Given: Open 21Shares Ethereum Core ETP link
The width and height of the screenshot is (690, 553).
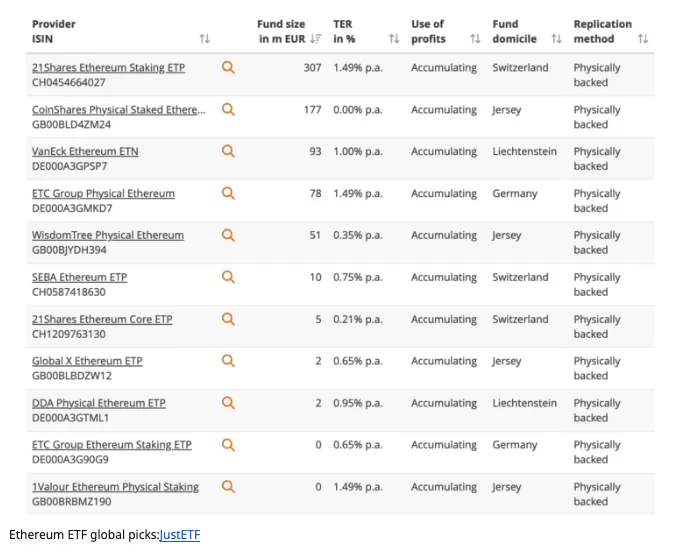Looking at the screenshot, I should coord(102,319).
